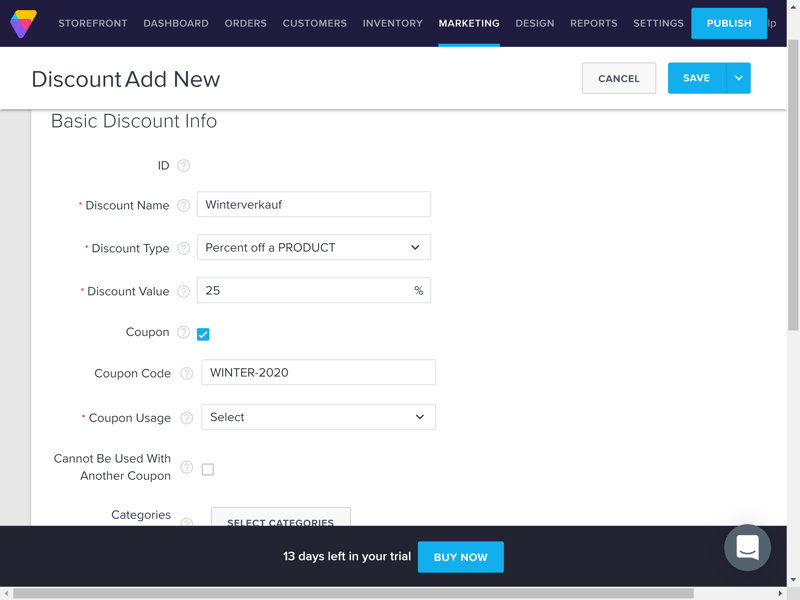The height and width of the screenshot is (600, 800).
Task: Open the Save button dropdown arrow
Action: point(738,78)
